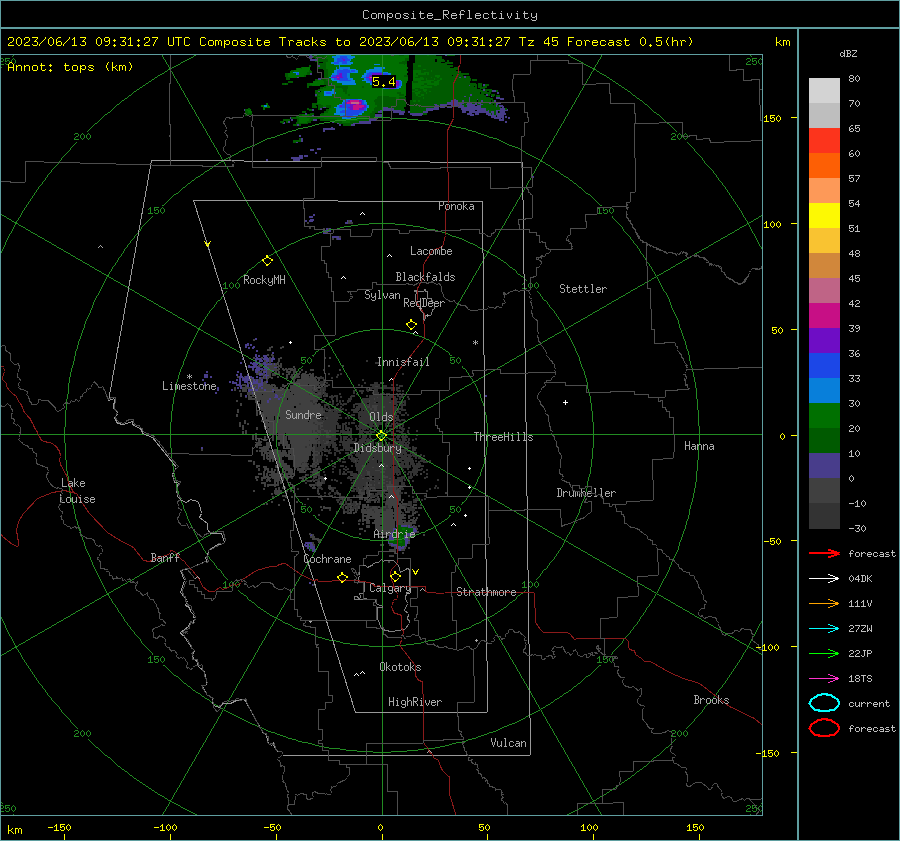Click the Brooks label
Image resolution: width=900 pixels, height=841 pixels.
click(x=711, y=700)
